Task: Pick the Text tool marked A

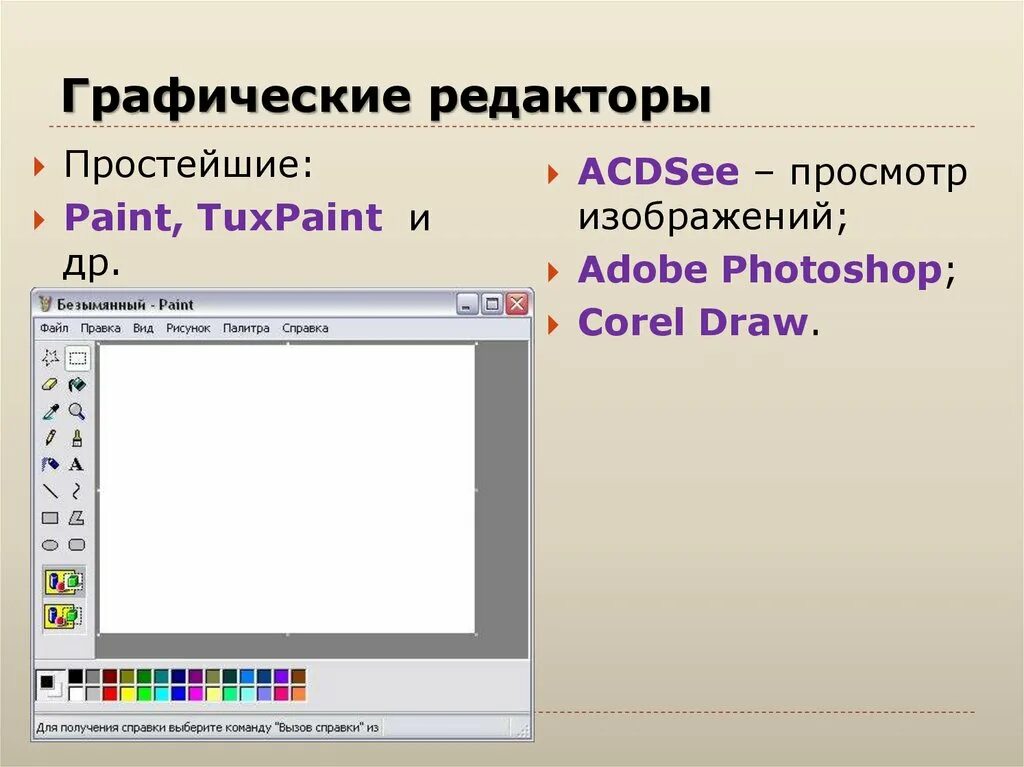Action: (x=77, y=465)
